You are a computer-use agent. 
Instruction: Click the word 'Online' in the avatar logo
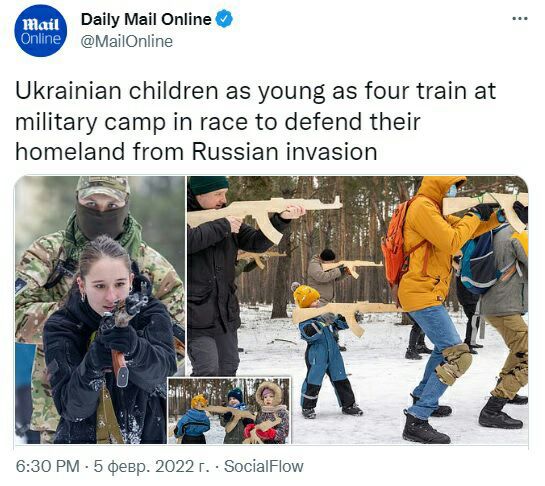pyautogui.click(x=41, y=39)
